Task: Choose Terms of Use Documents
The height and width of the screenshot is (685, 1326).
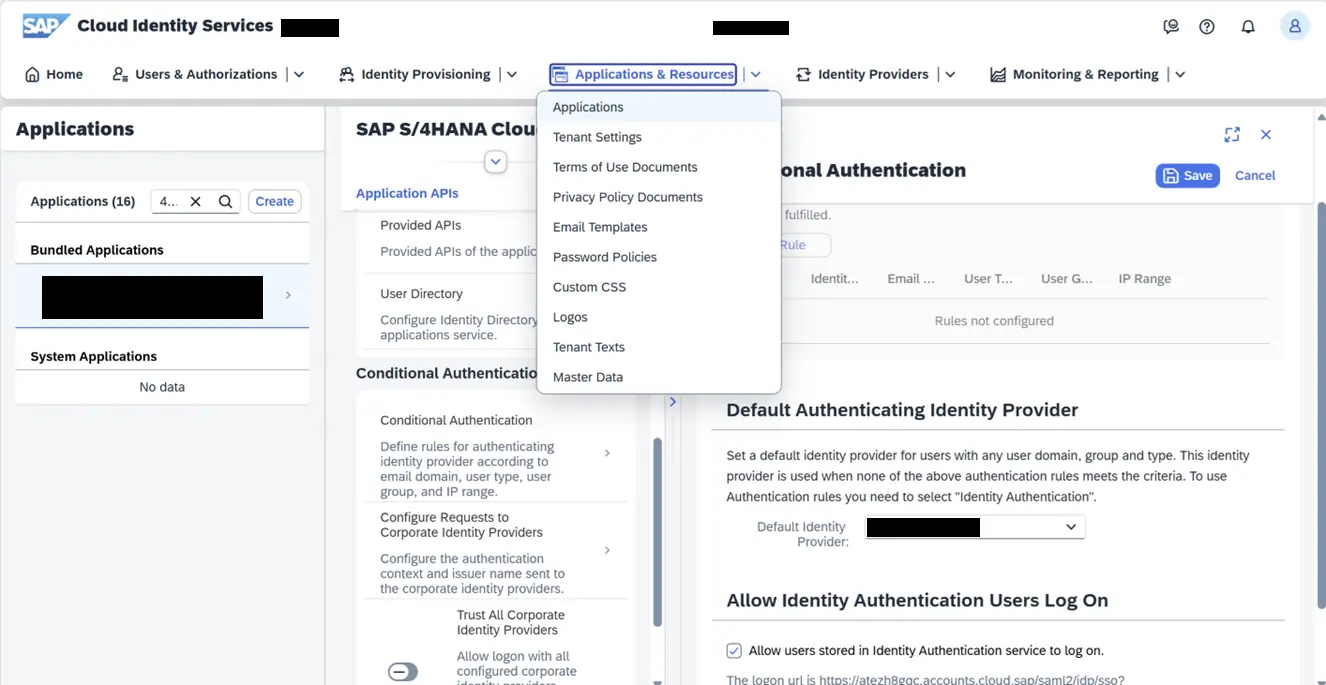Action: [x=659, y=167]
